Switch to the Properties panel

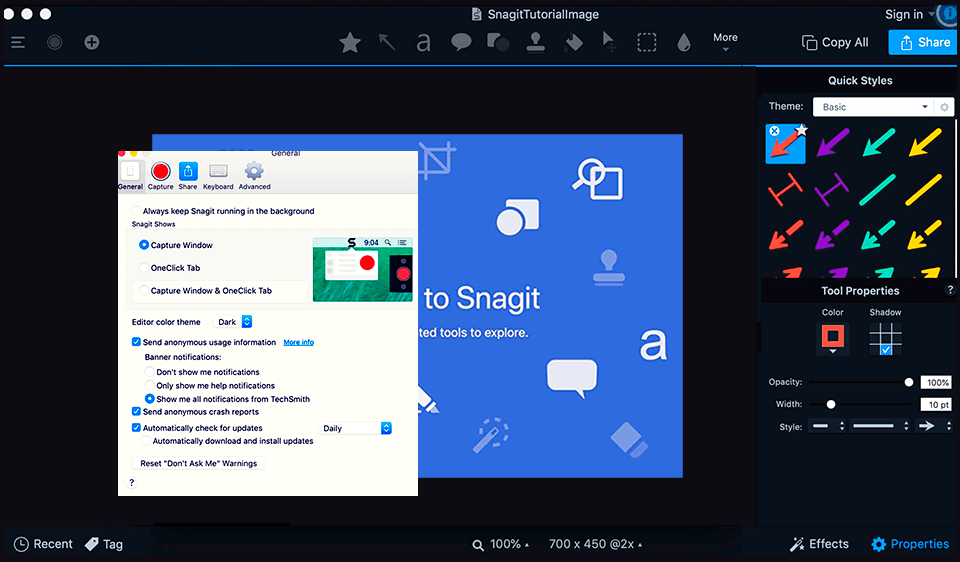click(910, 544)
